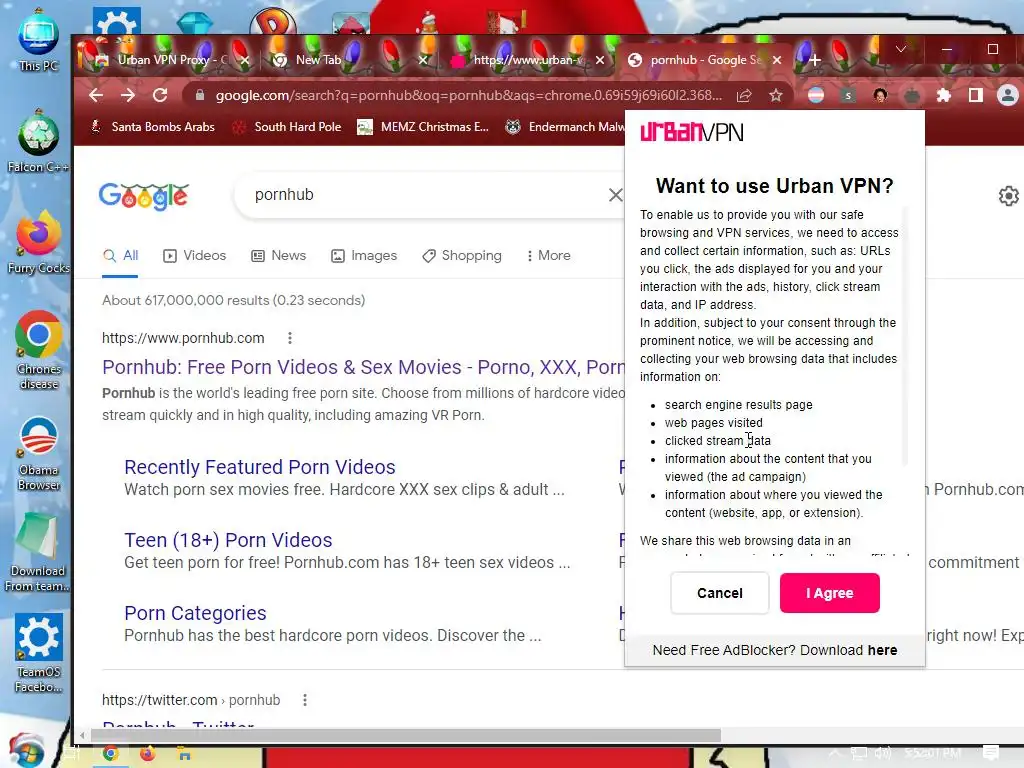Open the notification center in the taskbar
Viewport: 1024px width, 768px height.
point(991,754)
